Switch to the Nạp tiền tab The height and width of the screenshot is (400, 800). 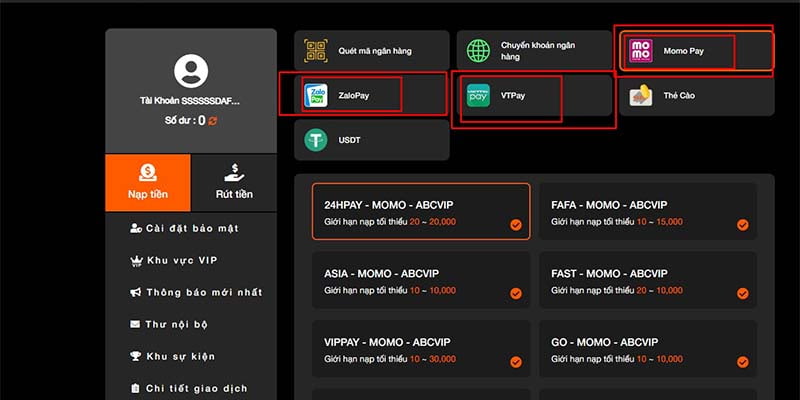pos(147,183)
